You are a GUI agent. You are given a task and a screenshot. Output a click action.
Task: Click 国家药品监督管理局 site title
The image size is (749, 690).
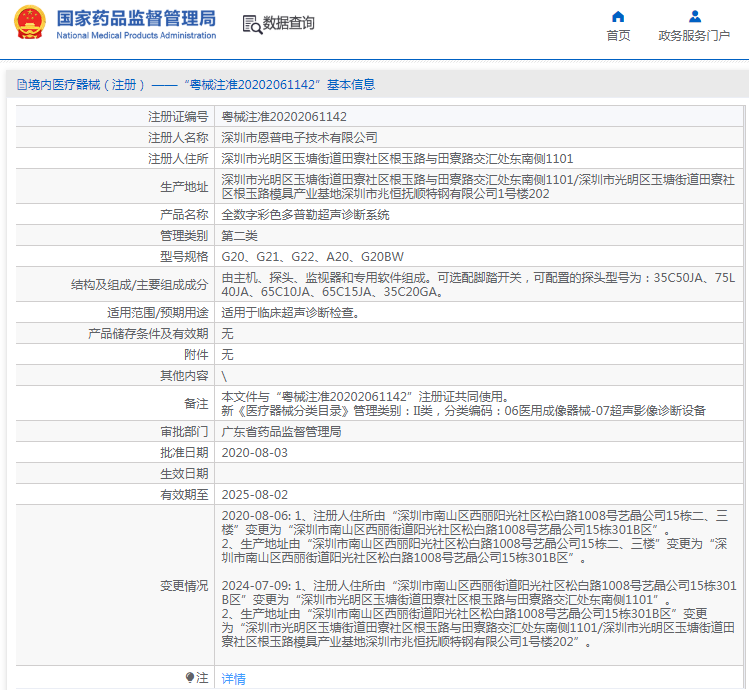[136, 18]
